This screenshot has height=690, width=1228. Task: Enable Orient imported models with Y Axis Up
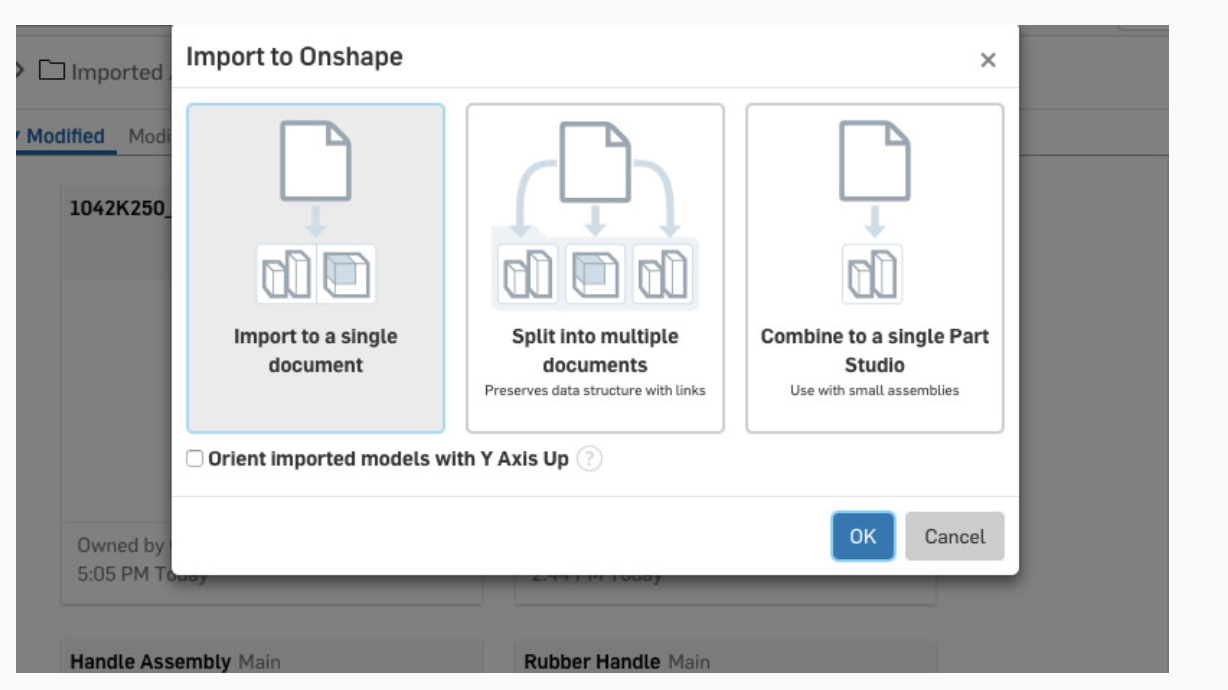pos(195,459)
